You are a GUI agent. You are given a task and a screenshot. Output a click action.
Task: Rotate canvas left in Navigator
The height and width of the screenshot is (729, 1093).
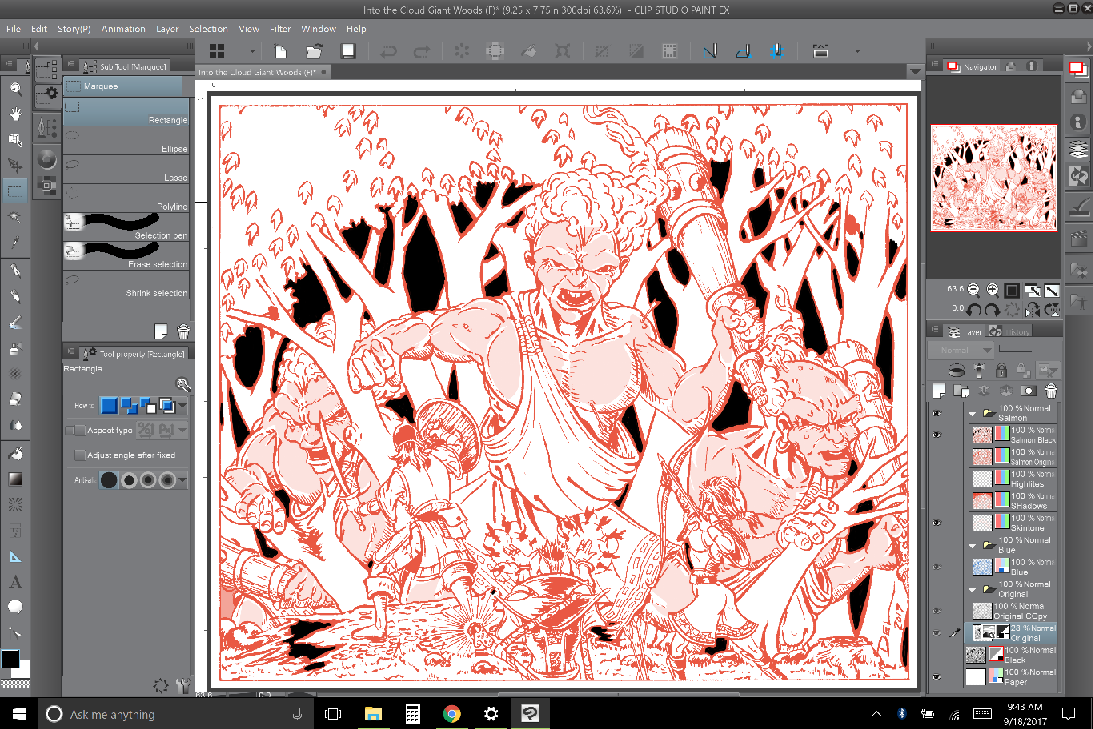(x=974, y=309)
